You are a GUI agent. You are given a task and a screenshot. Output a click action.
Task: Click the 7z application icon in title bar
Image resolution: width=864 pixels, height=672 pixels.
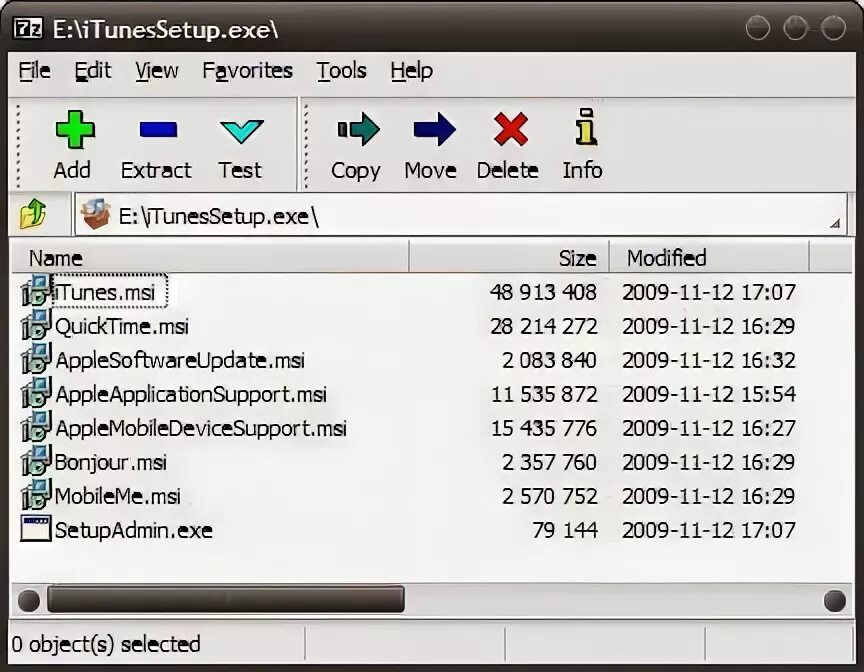pos(28,28)
